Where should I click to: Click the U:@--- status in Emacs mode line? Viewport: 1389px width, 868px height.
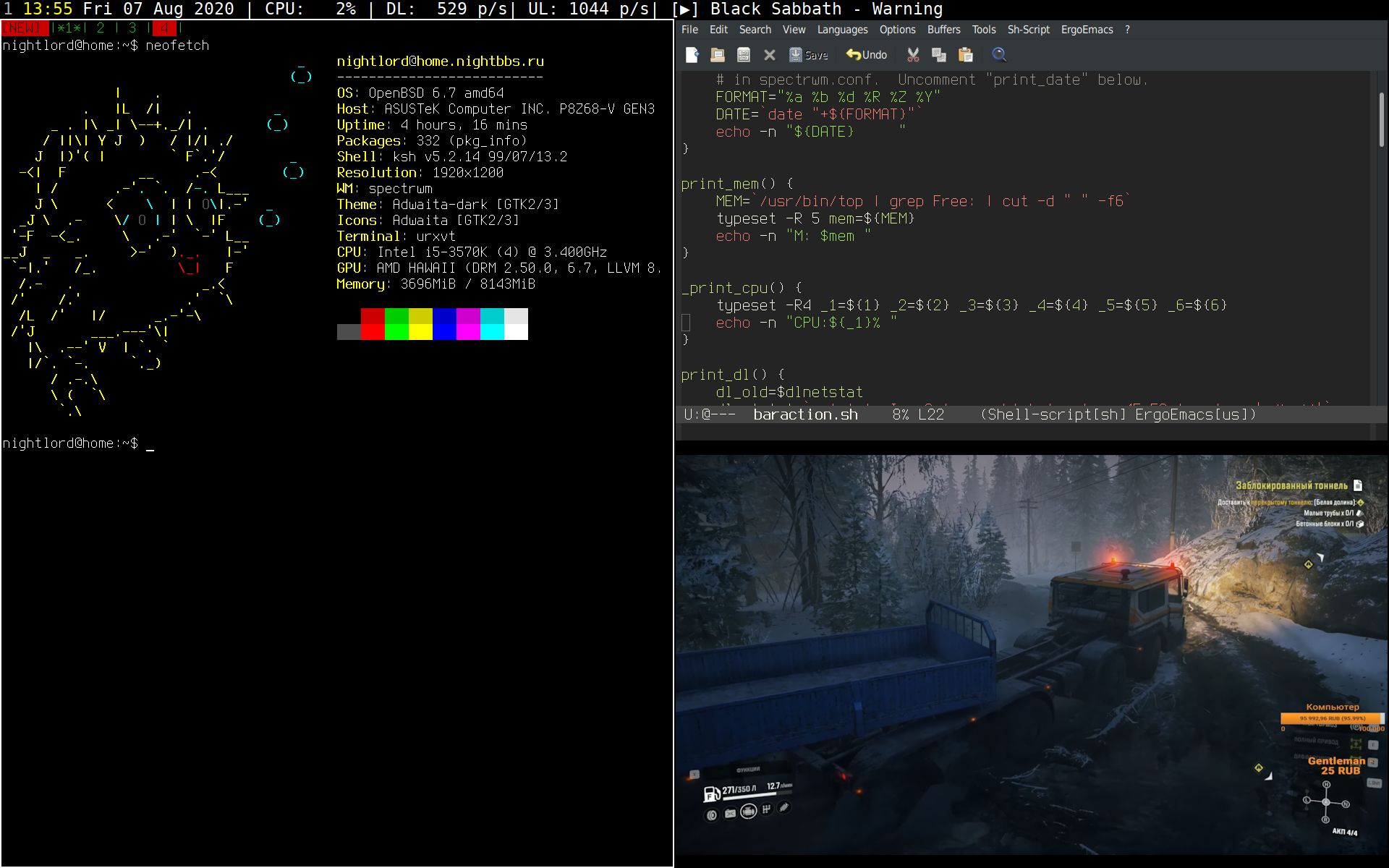click(x=710, y=414)
